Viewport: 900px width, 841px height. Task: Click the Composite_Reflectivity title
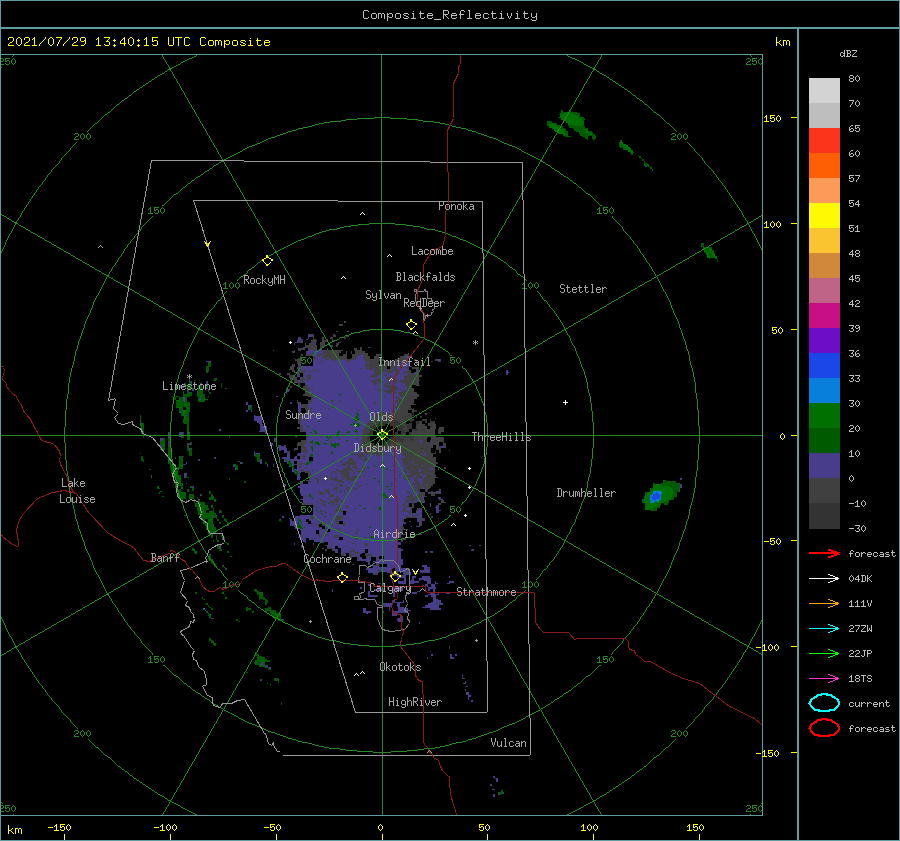[x=450, y=15]
